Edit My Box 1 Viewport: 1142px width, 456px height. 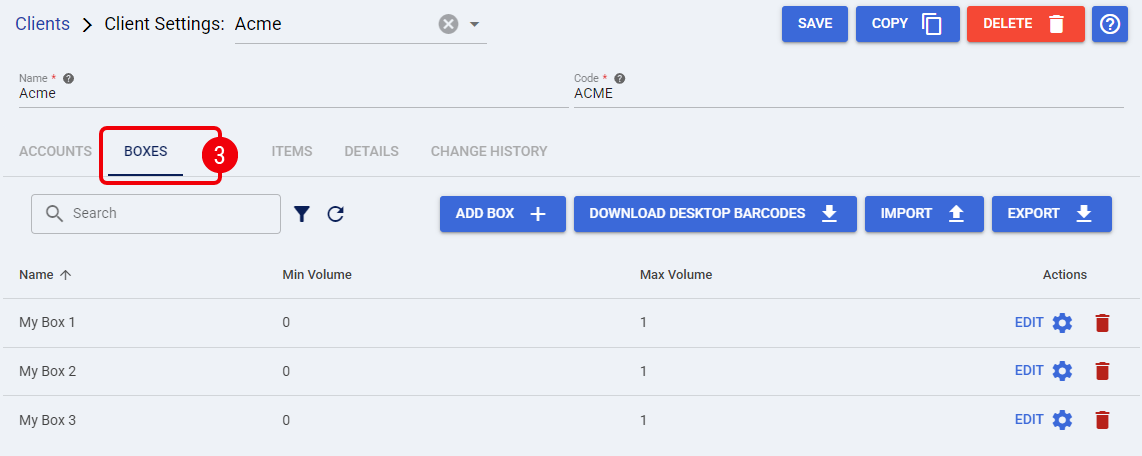click(x=1029, y=322)
